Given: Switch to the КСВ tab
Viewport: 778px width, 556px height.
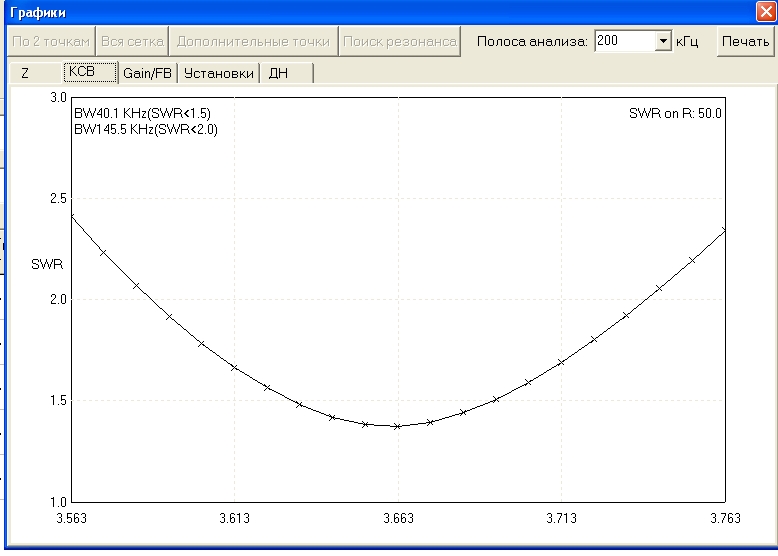Looking at the screenshot, I should (90, 72).
